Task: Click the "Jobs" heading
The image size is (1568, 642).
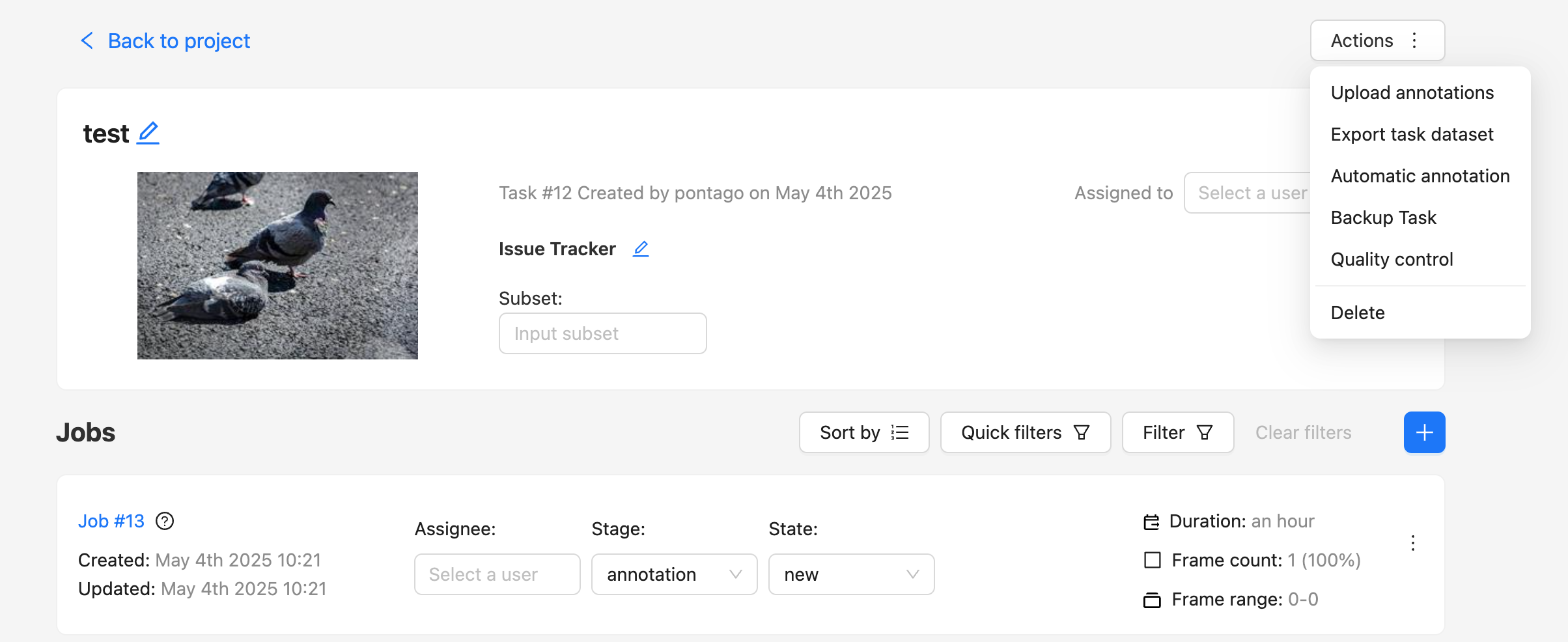Action: coord(85,432)
